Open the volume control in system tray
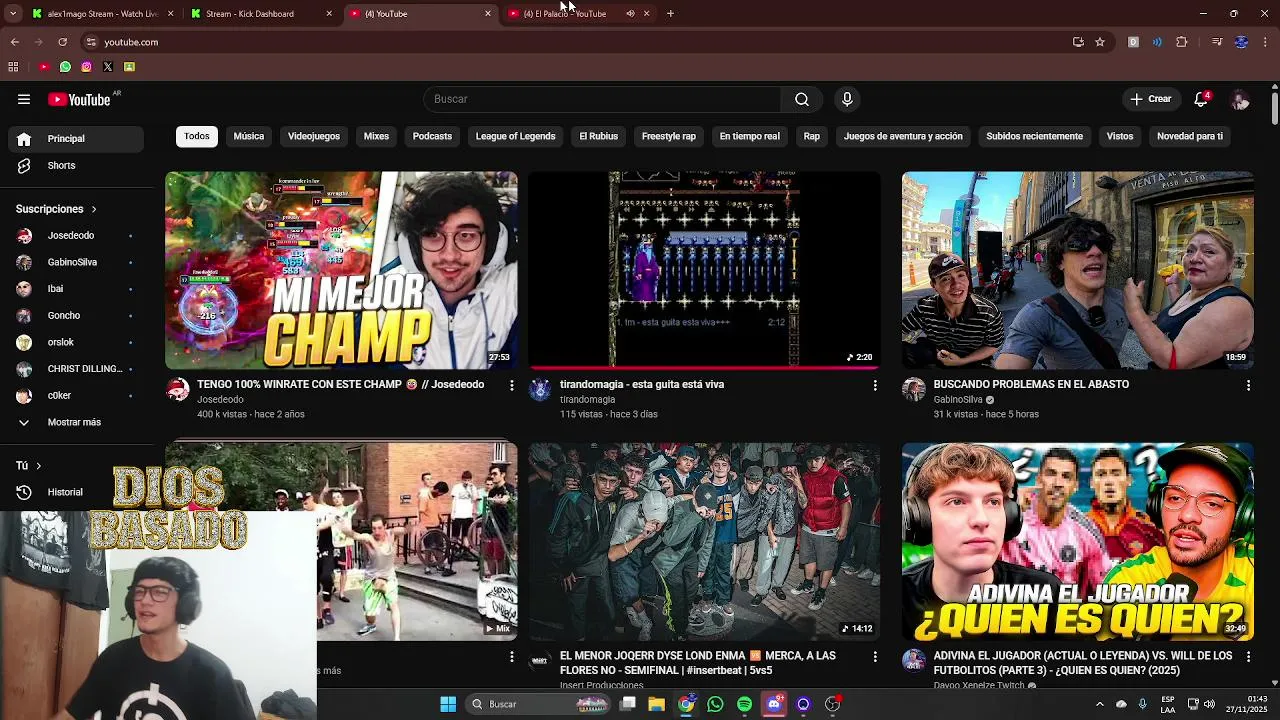This screenshot has width=1280, height=720. (1209, 704)
